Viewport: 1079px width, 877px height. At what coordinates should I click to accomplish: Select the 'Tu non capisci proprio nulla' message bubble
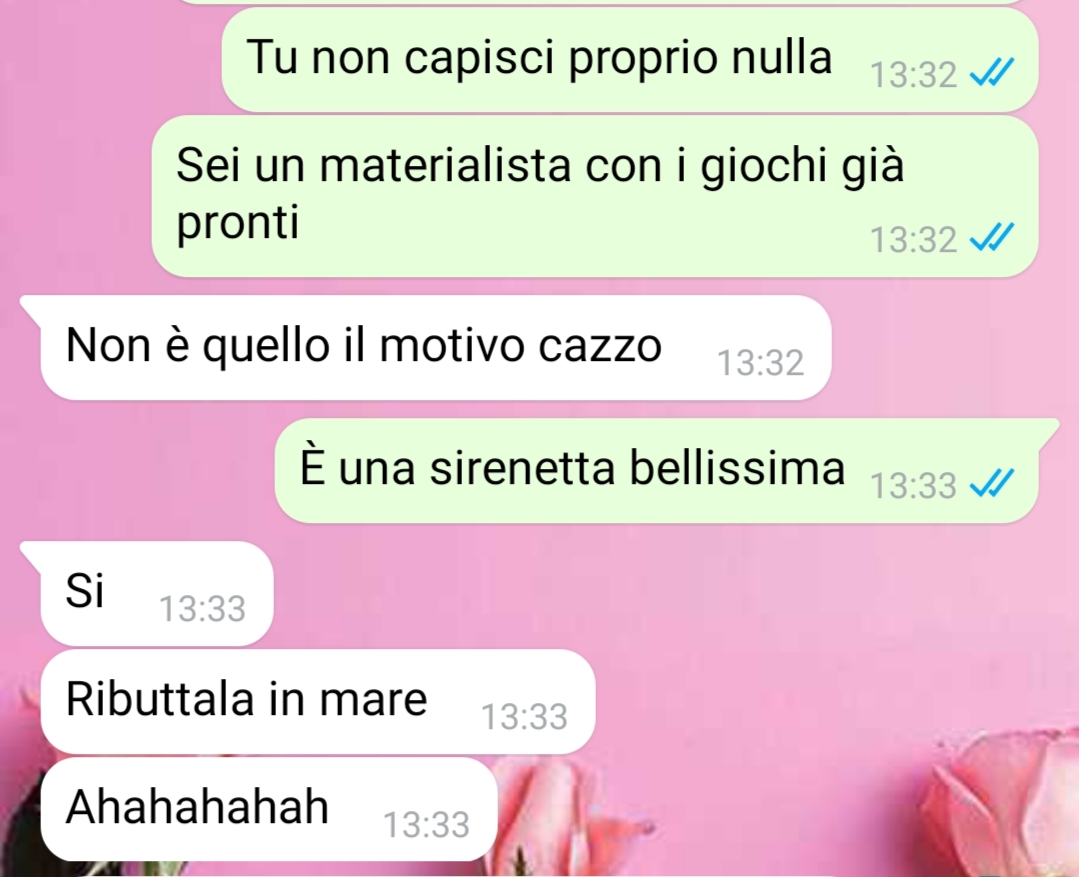pyautogui.click(x=630, y=60)
